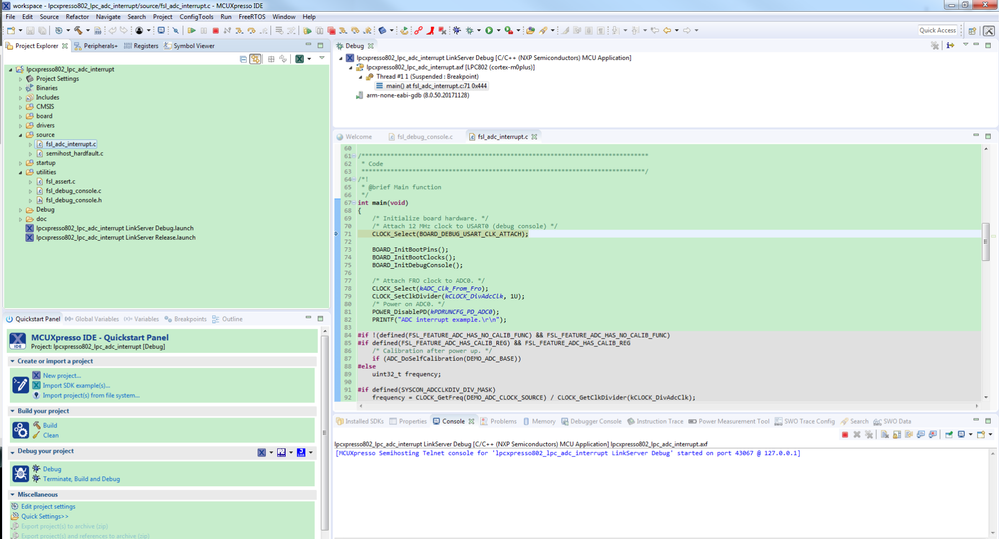Click the MCUXpresso IDE logo in Quickstart Panel
Screen dimensions: 999x539
[x=18, y=341]
